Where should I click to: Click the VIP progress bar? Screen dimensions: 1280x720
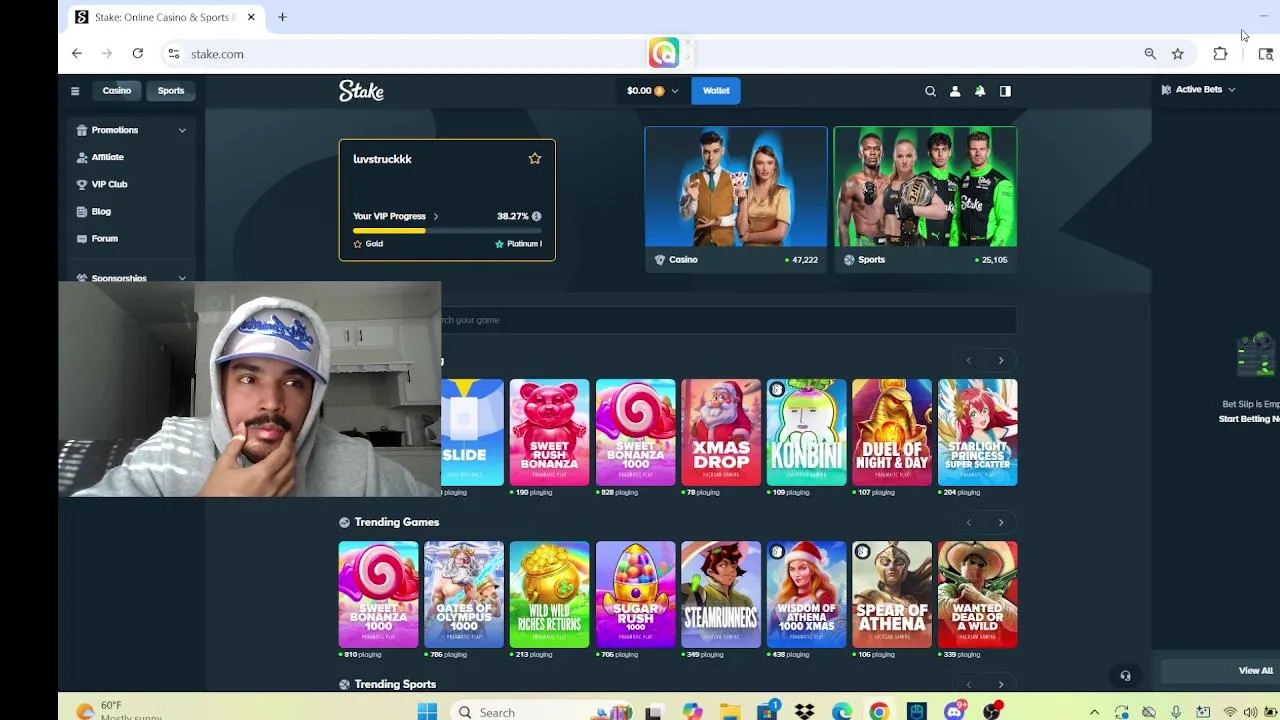447,230
